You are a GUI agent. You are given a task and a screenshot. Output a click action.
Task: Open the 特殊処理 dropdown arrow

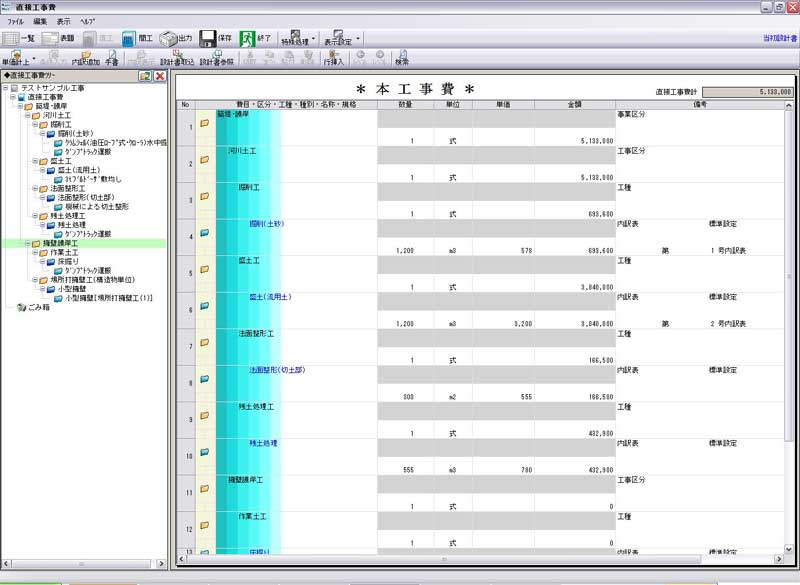(314, 39)
